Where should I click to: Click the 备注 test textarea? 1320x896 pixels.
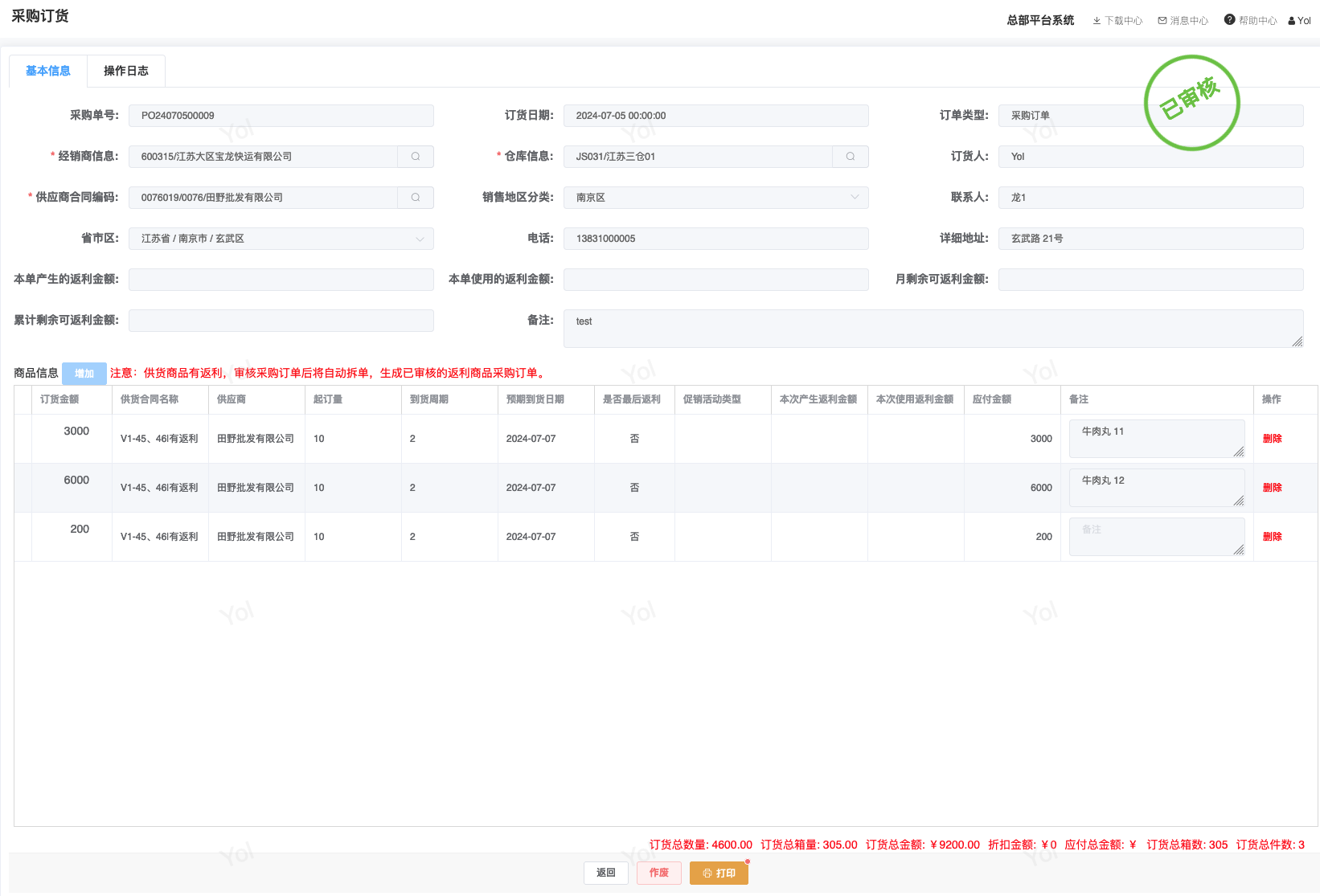[933, 329]
